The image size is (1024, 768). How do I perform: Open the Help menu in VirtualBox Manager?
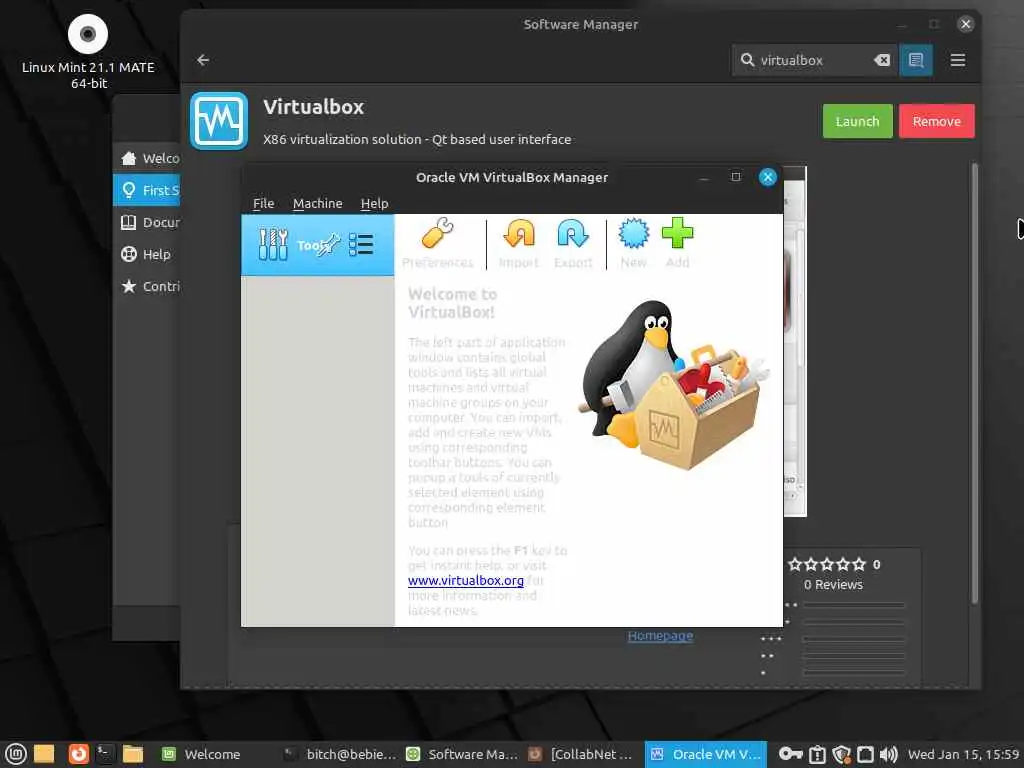(374, 203)
